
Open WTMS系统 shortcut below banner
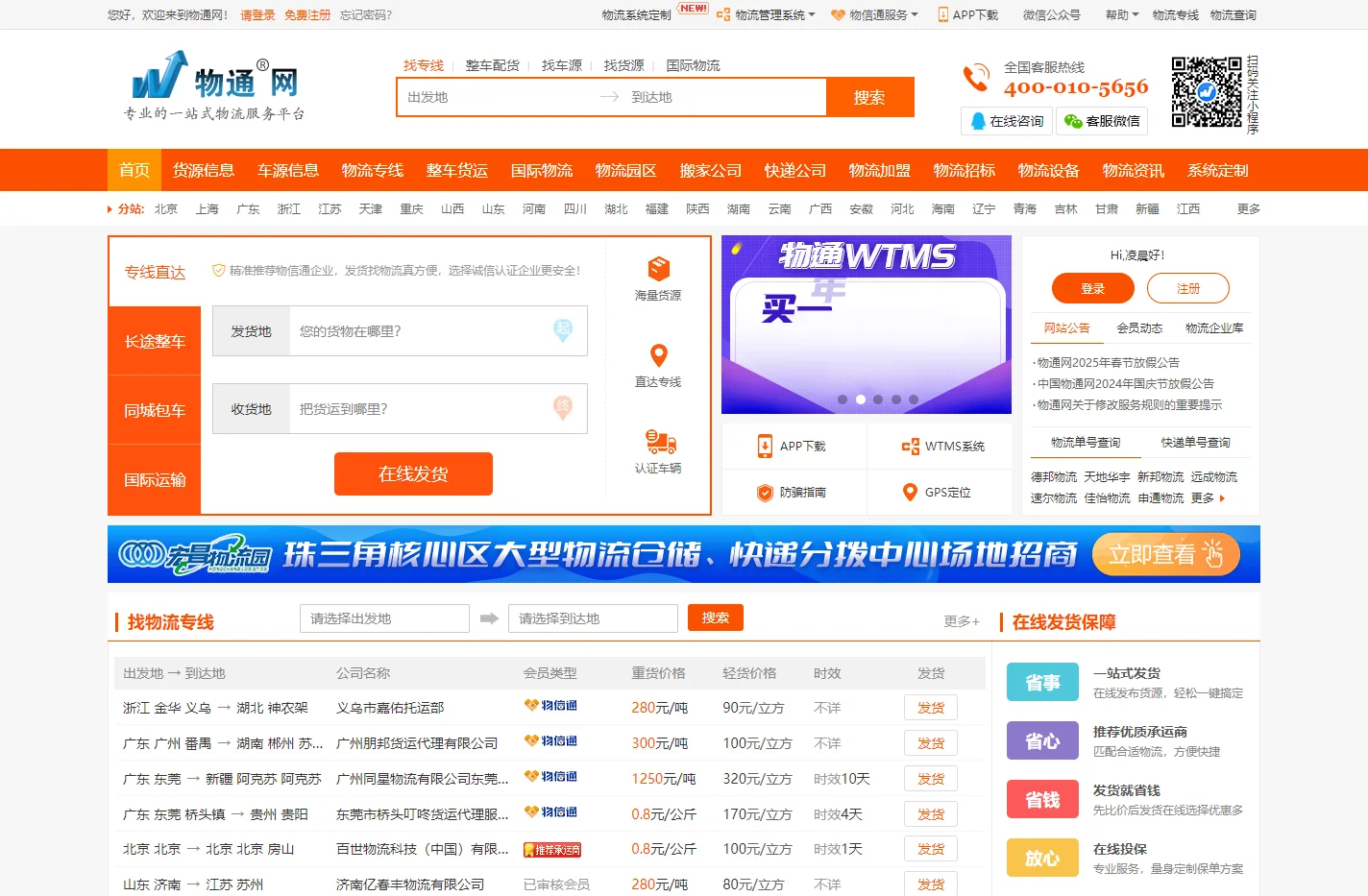pos(941,446)
